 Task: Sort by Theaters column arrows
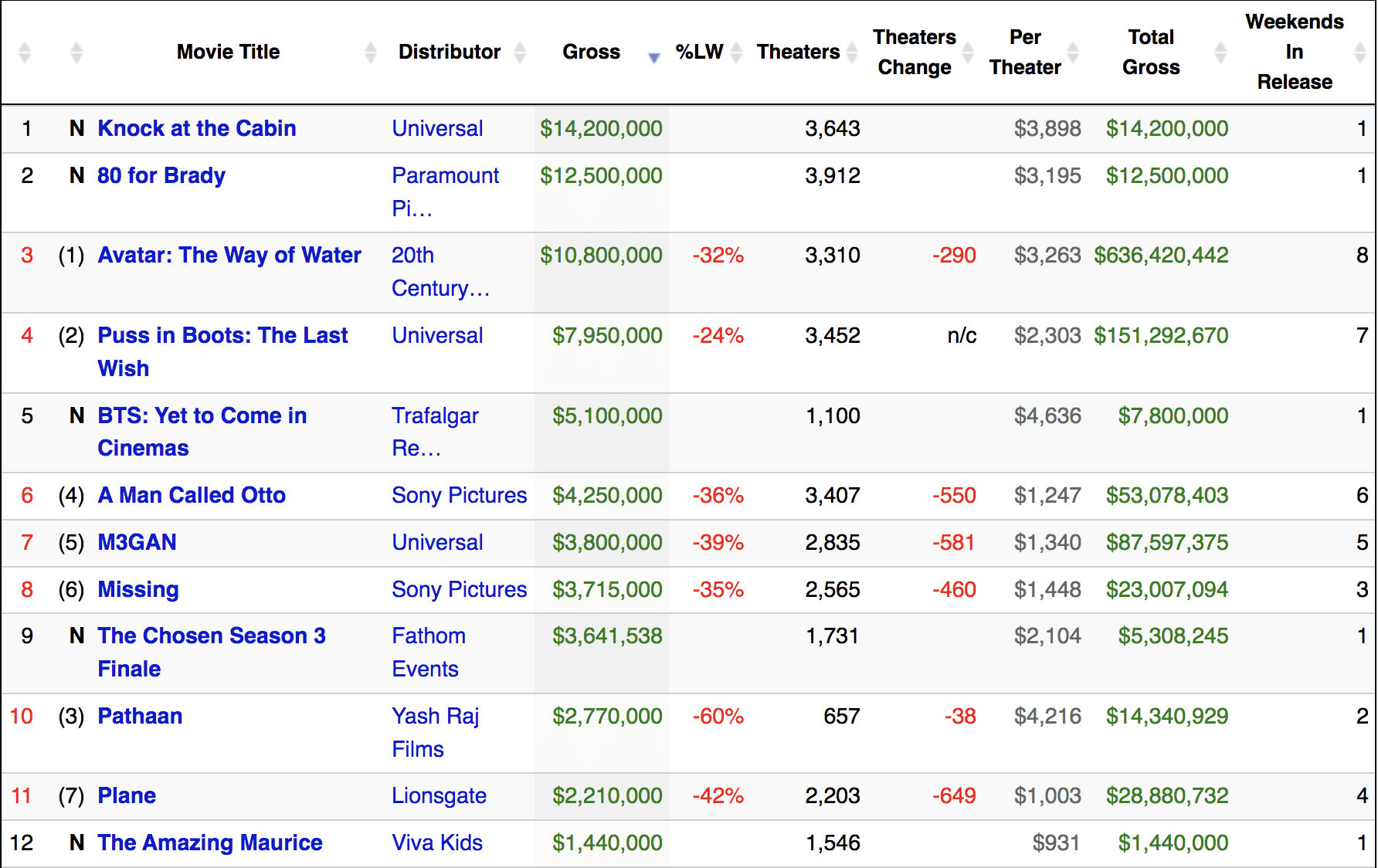point(852,53)
